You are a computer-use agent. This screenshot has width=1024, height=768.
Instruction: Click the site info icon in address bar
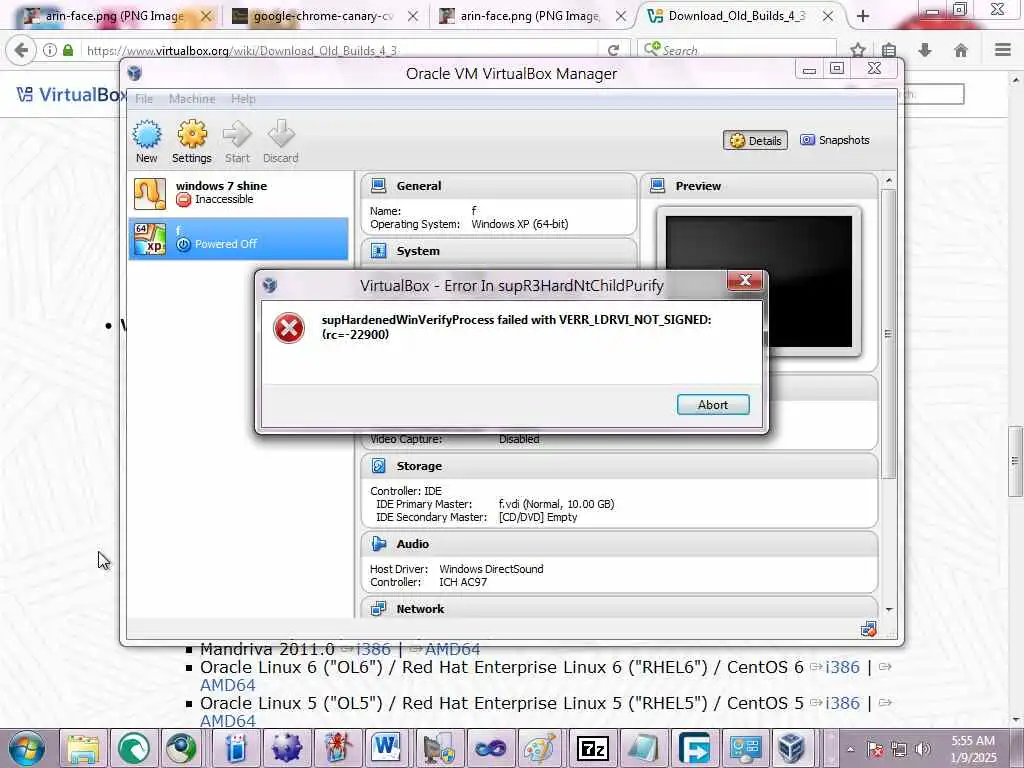click(x=50, y=50)
